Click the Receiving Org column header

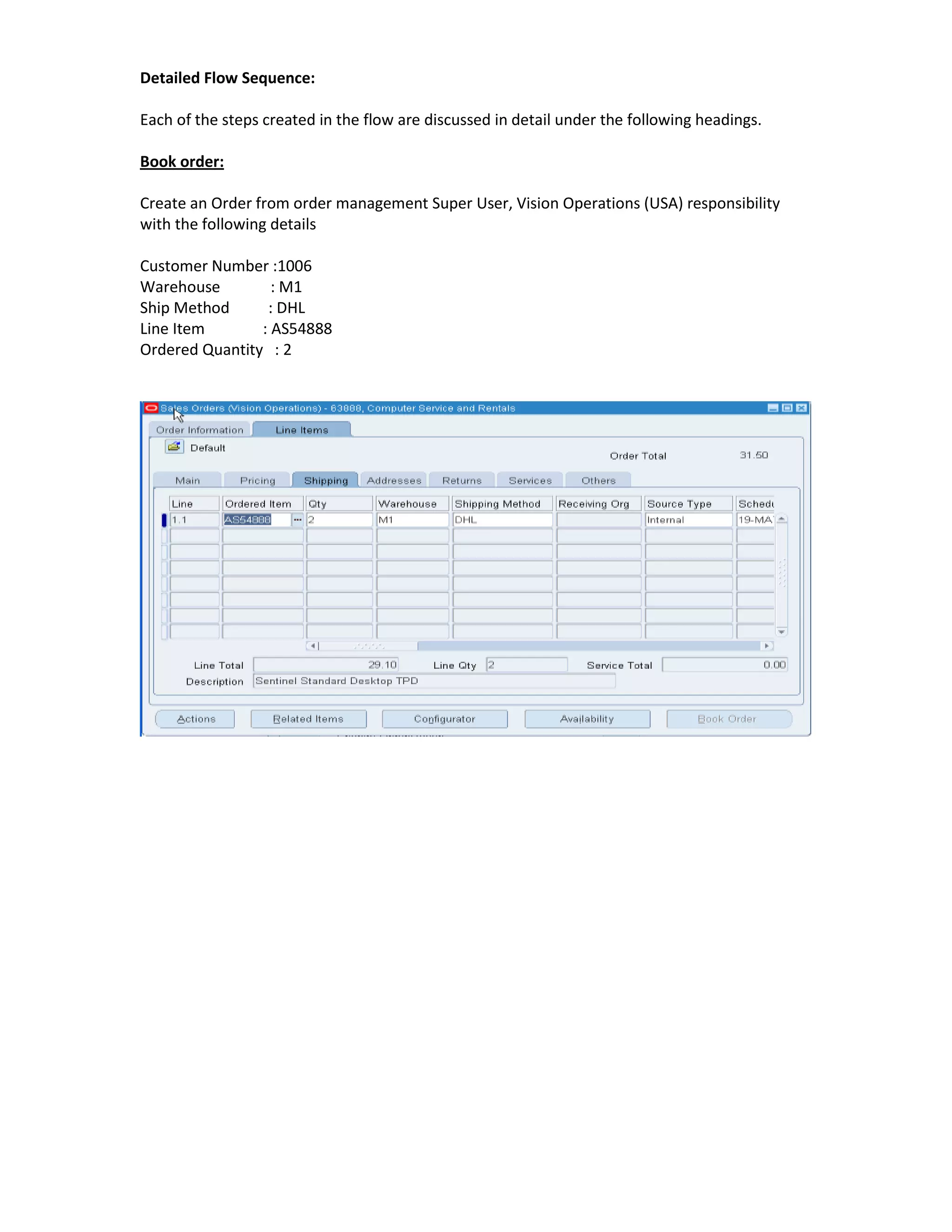tap(599, 504)
